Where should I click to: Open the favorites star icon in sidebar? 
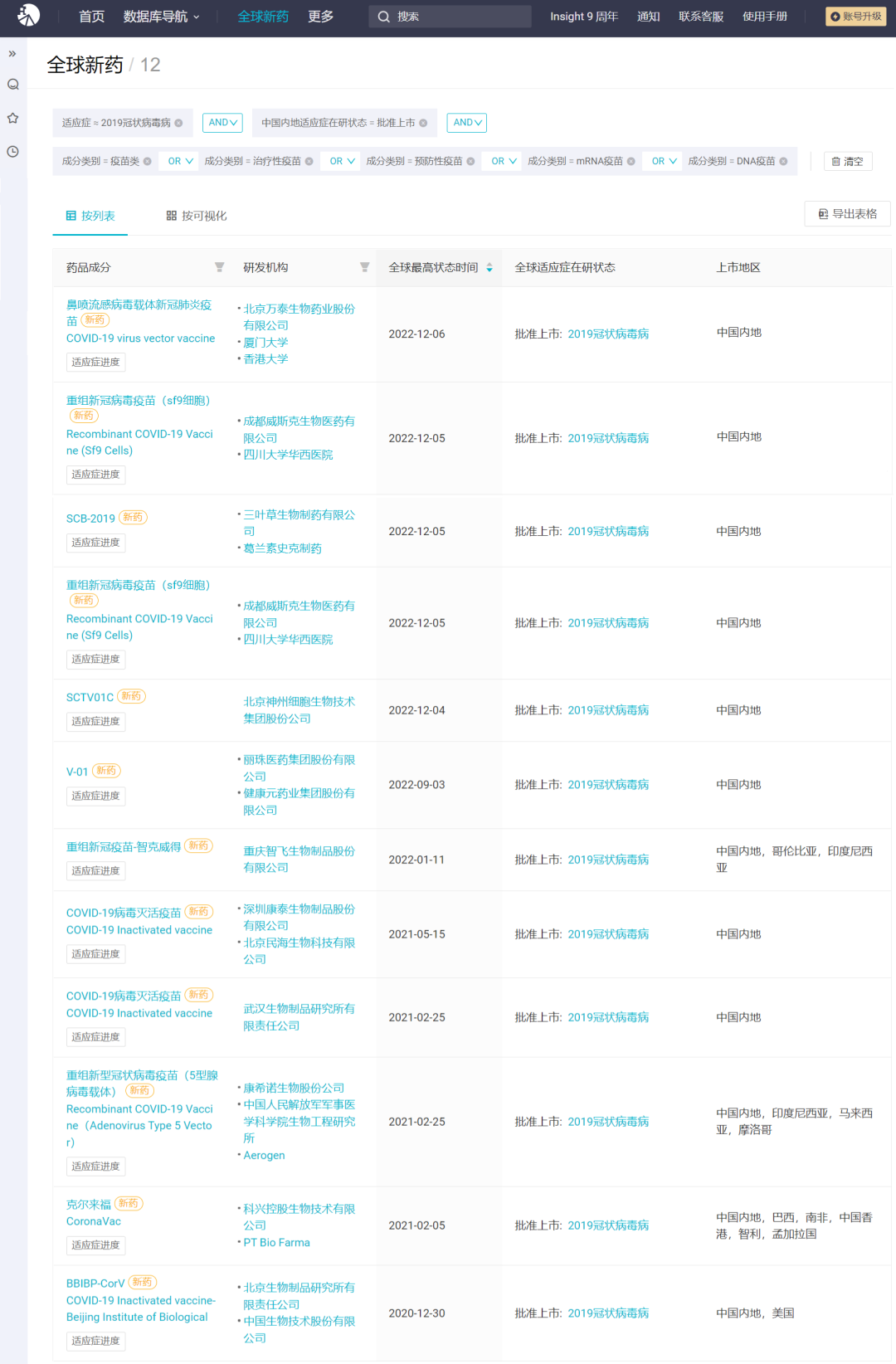coord(12,118)
